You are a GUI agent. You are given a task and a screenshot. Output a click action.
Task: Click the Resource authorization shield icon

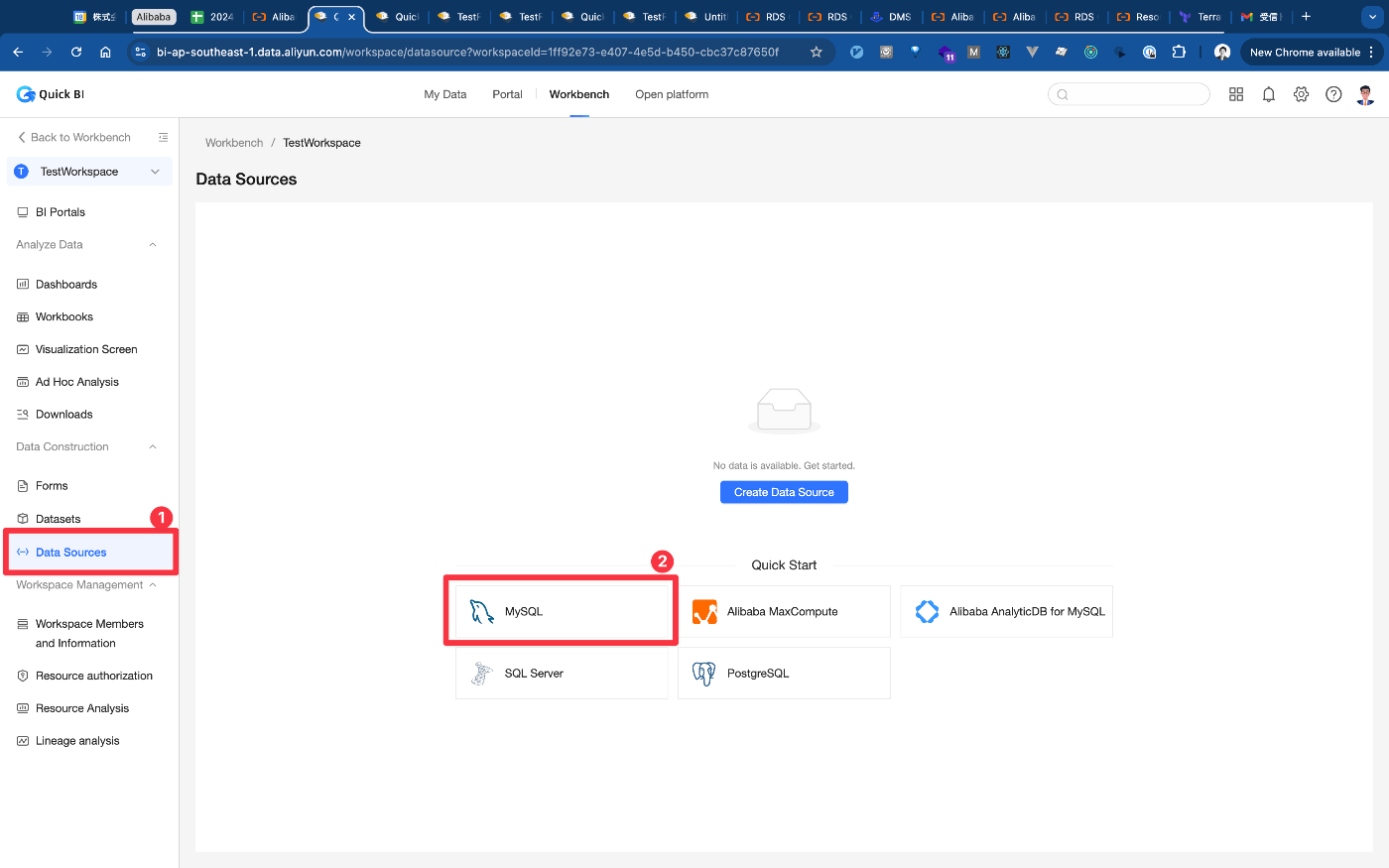pyautogui.click(x=23, y=676)
